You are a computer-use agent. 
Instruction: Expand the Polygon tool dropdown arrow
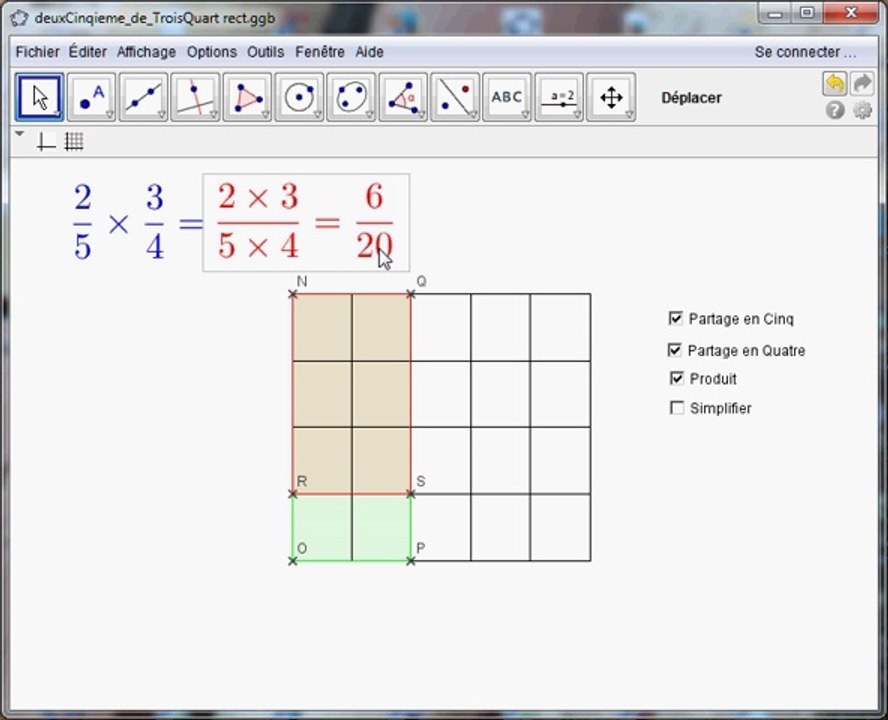pyautogui.click(x=266, y=115)
